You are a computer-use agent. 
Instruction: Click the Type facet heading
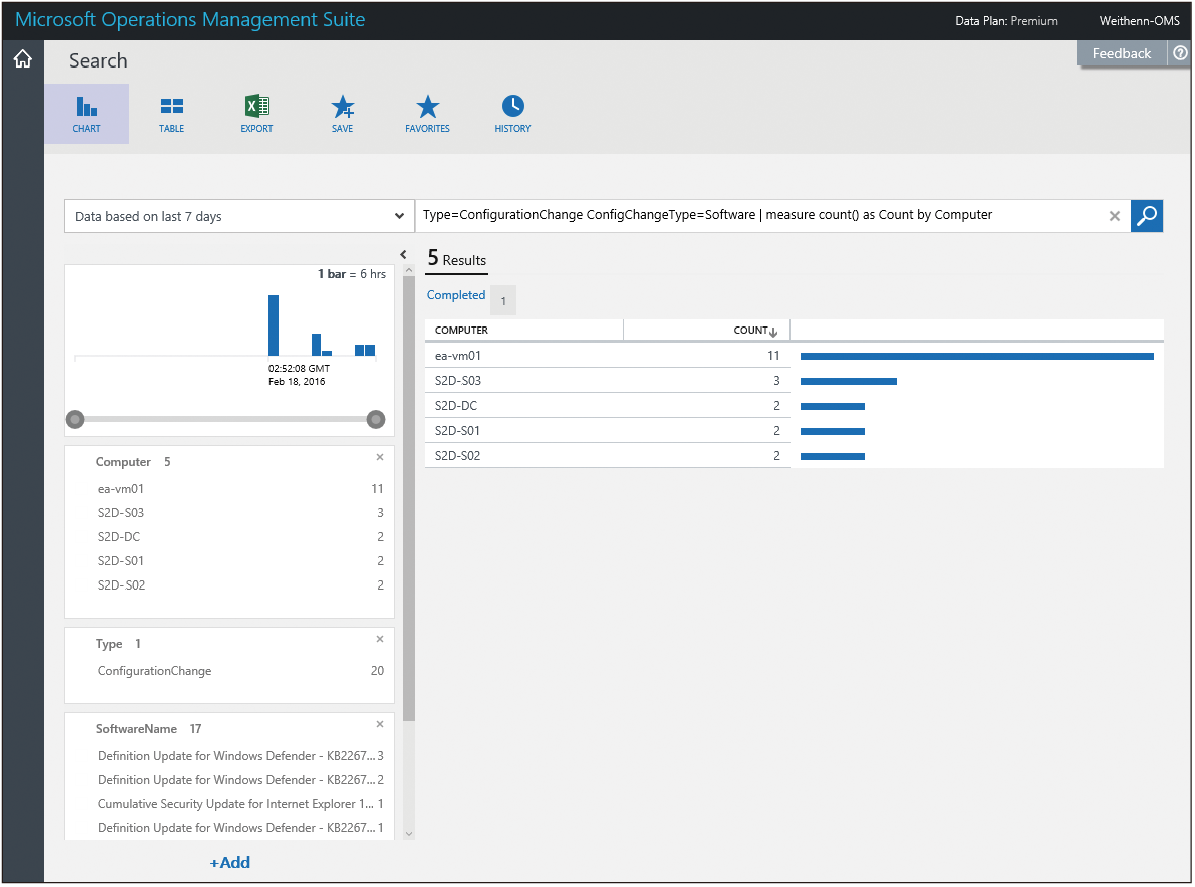pyautogui.click(x=109, y=644)
